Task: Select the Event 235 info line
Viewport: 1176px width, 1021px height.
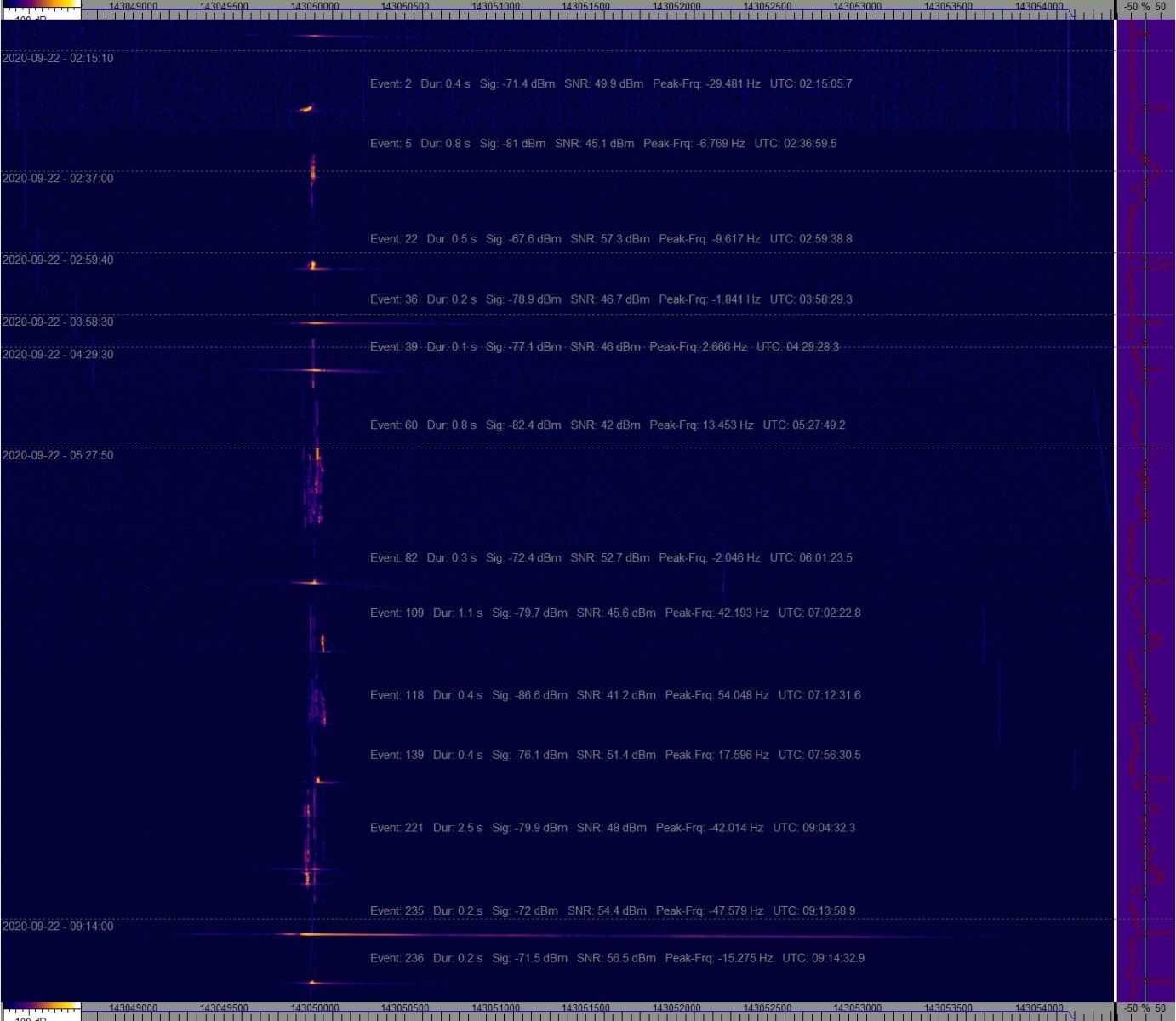Action: [x=613, y=910]
